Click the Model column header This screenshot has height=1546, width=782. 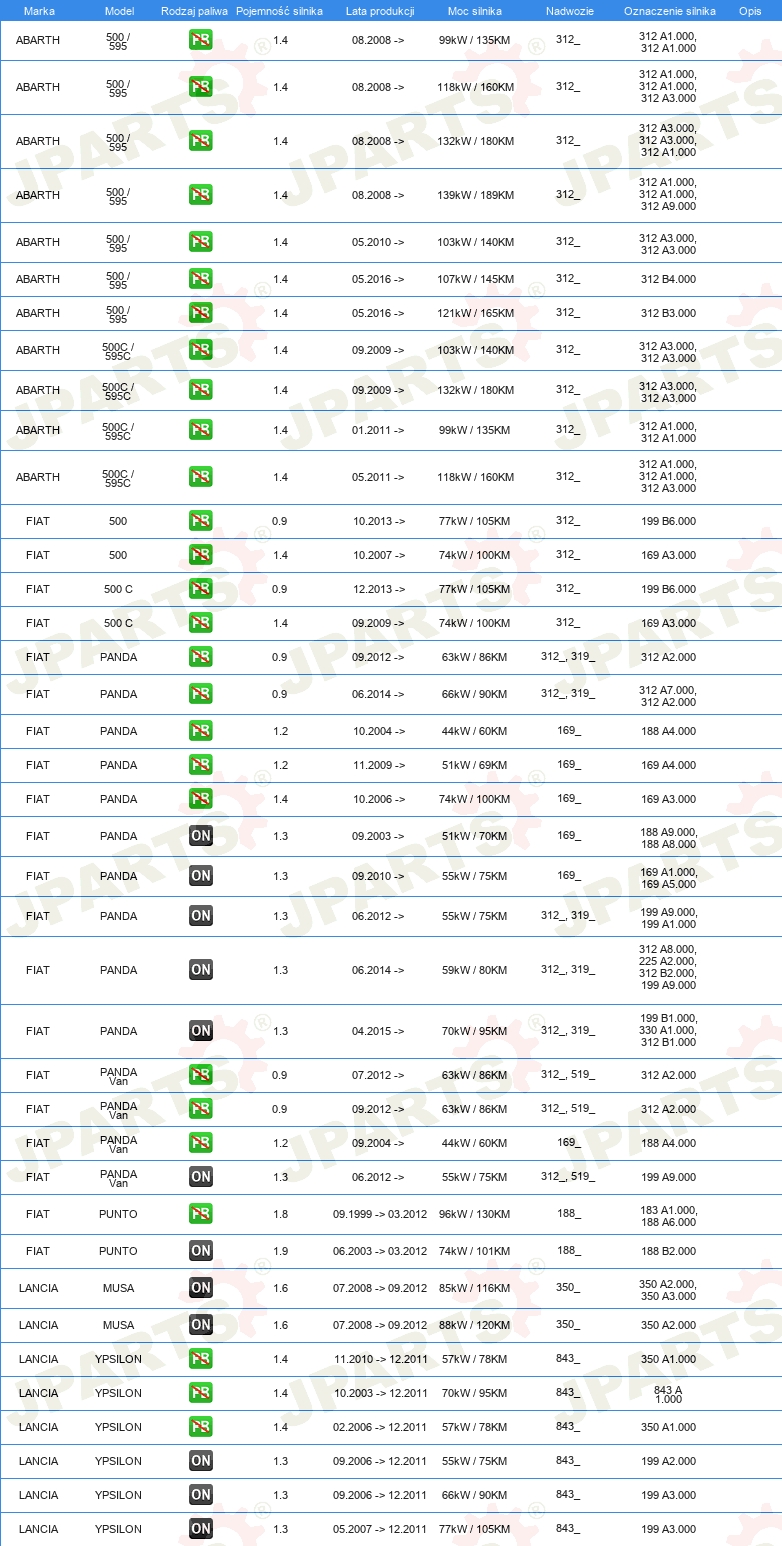(x=119, y=11)
